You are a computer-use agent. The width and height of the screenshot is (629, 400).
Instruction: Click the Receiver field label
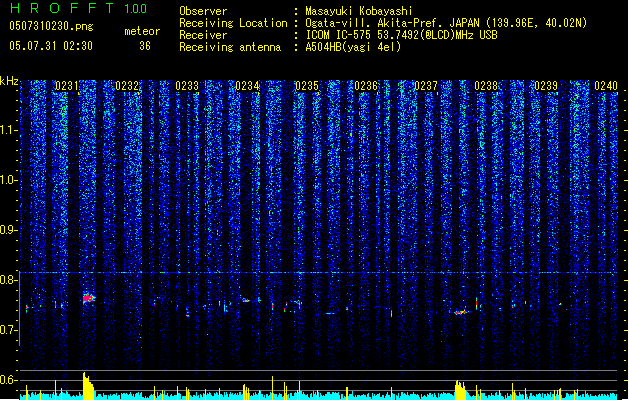203,35
